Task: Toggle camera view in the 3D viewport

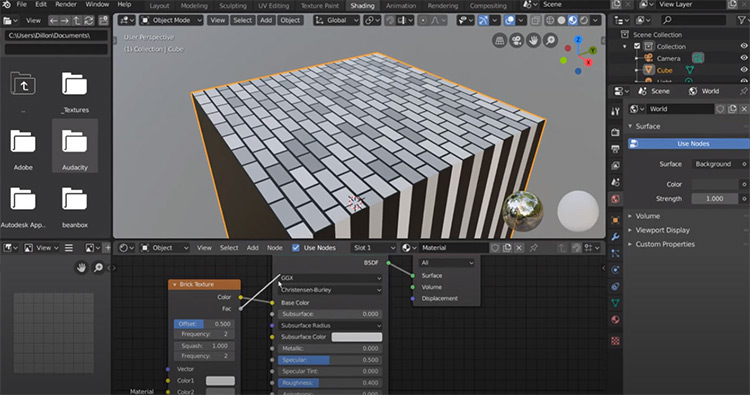Action: point(517,41)
